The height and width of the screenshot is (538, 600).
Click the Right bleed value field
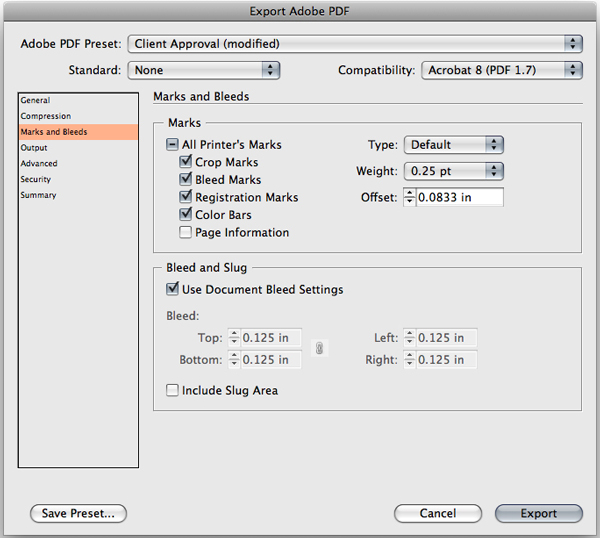(447, 360)
